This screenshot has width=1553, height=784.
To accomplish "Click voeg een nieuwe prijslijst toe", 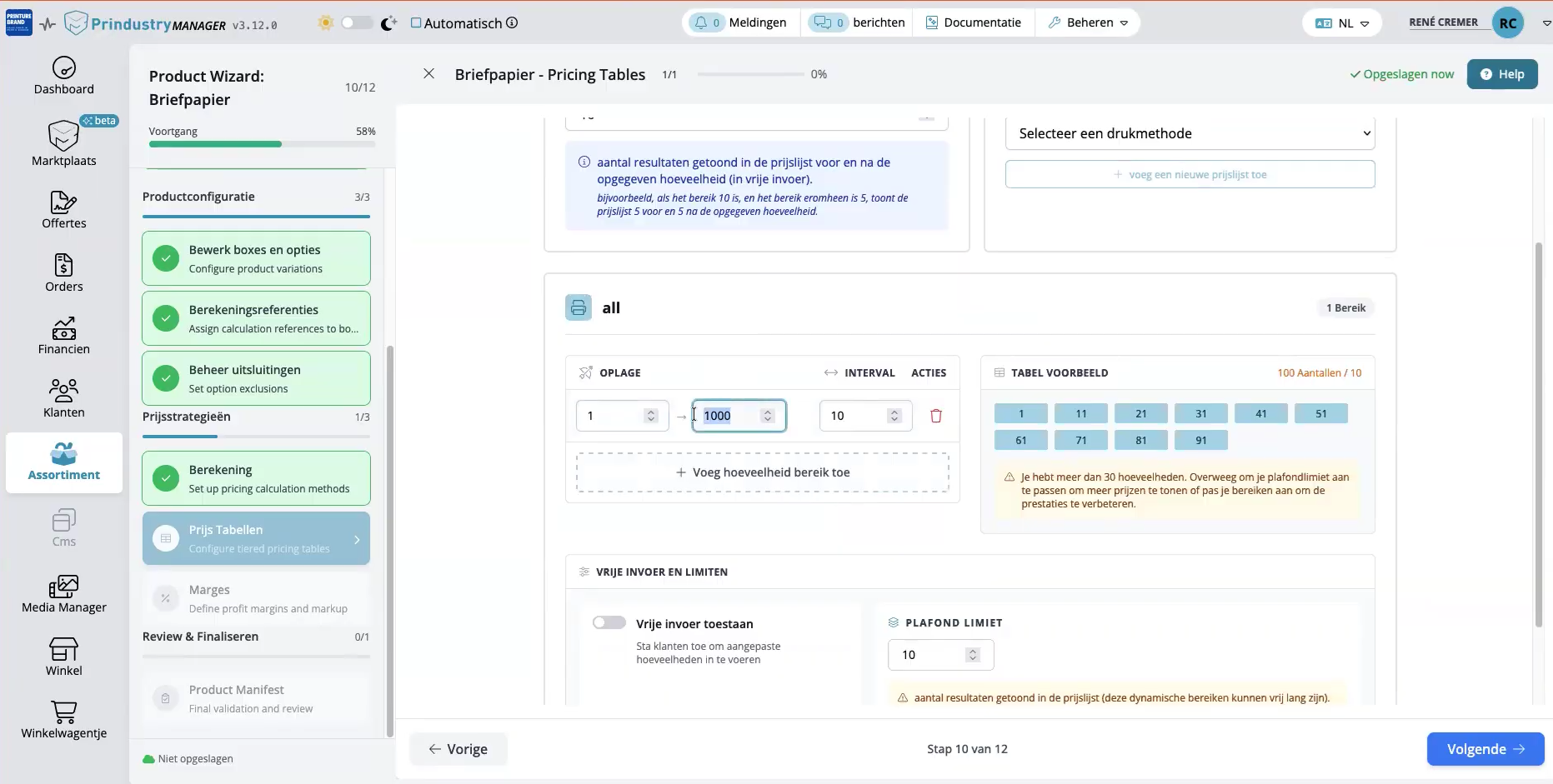I will coord(1190,174).
